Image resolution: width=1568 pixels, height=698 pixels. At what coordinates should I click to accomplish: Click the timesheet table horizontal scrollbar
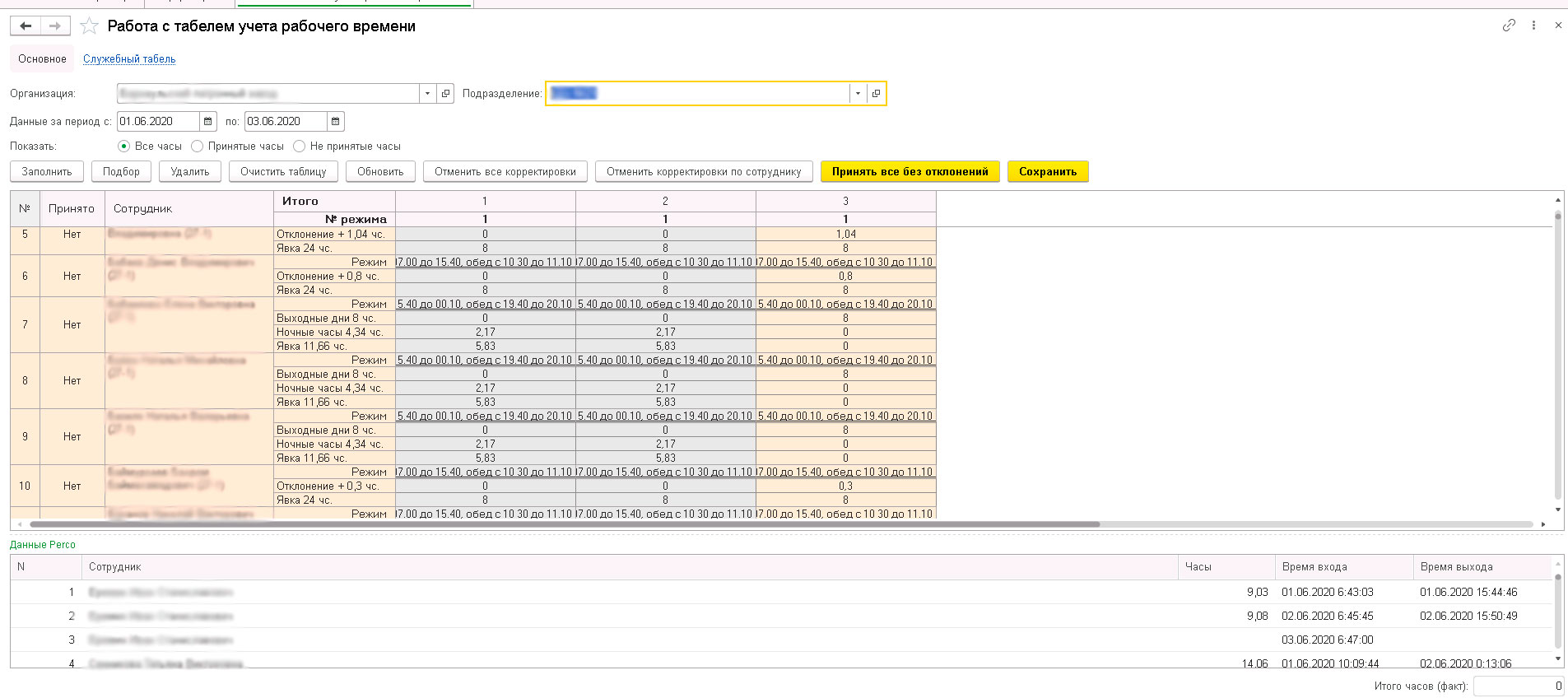pyautogui.click(x=565, y=523)
